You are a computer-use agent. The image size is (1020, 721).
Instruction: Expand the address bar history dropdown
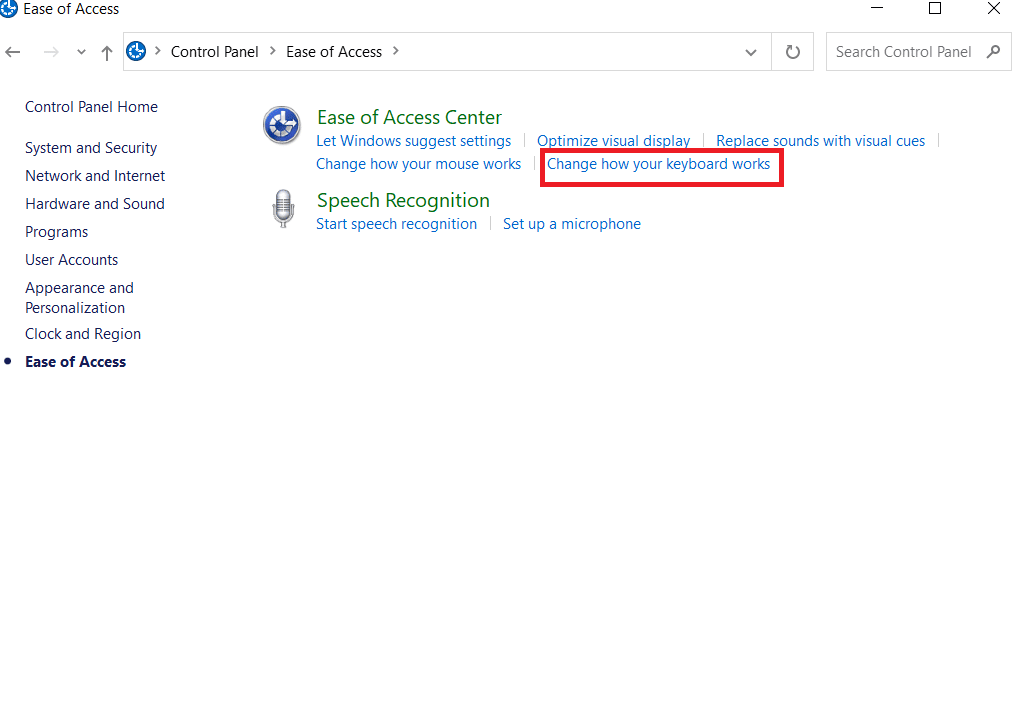tap(751, 52)
